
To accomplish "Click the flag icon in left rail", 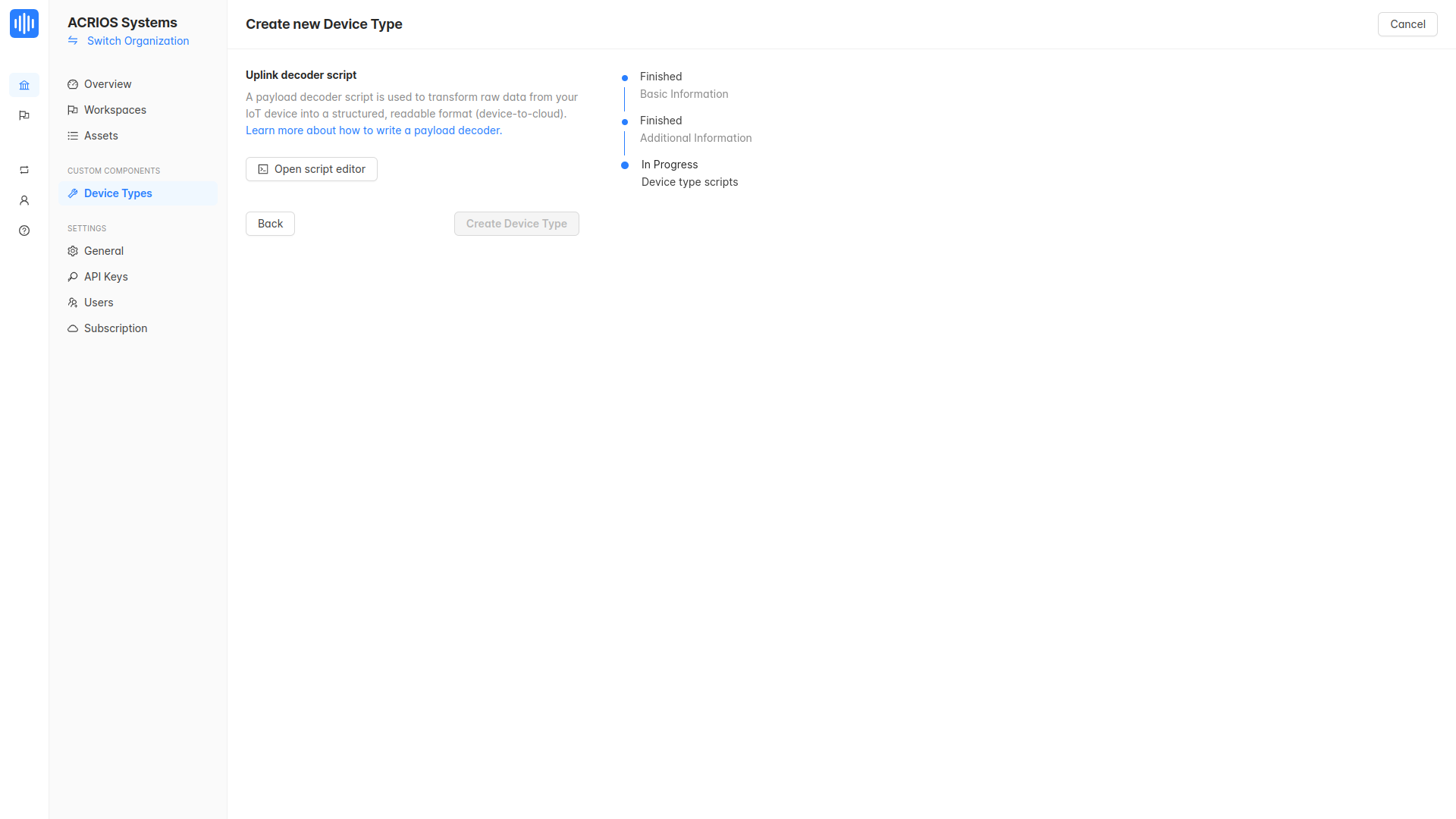I will point(24,115).
